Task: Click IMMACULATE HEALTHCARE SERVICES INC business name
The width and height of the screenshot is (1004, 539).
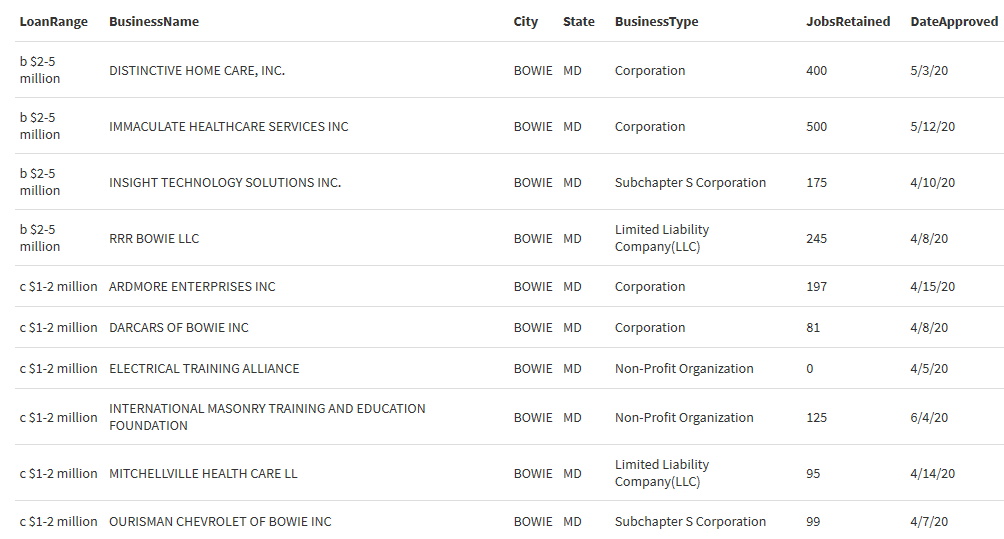Action: (x=229, y=127)
